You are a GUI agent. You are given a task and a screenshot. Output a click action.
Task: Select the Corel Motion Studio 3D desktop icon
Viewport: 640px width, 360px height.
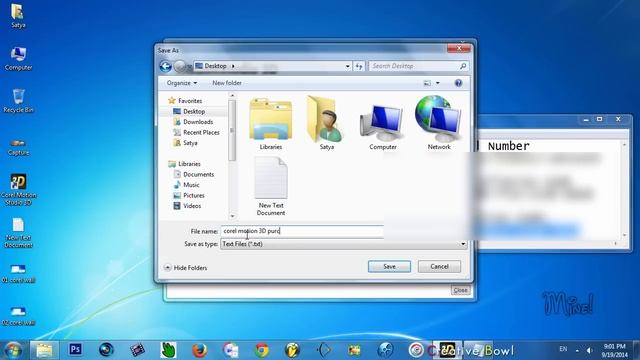tap(18, 189)
